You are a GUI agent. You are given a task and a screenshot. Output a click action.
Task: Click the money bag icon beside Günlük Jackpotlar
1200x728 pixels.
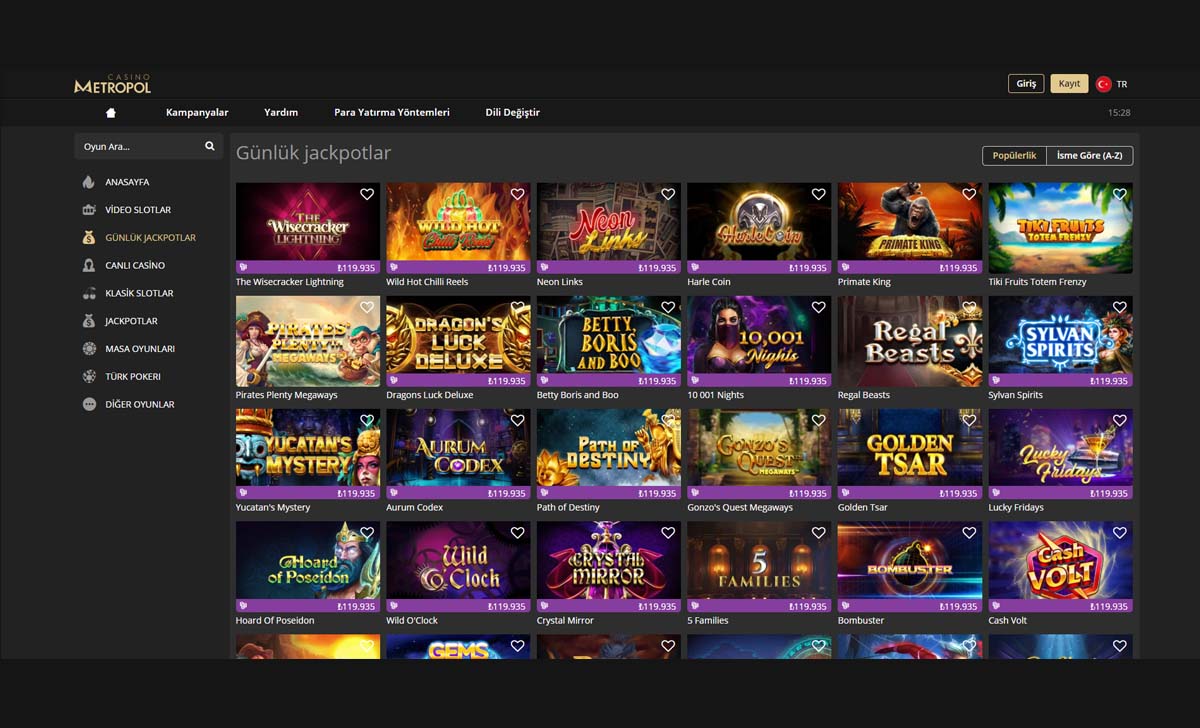point(89,238)
